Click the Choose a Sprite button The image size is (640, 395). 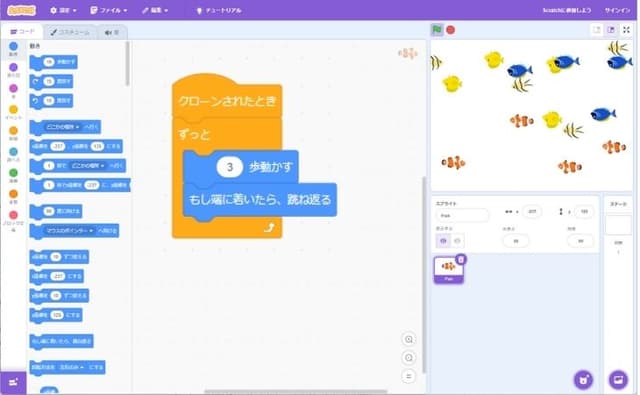click(x=584, y=380)
